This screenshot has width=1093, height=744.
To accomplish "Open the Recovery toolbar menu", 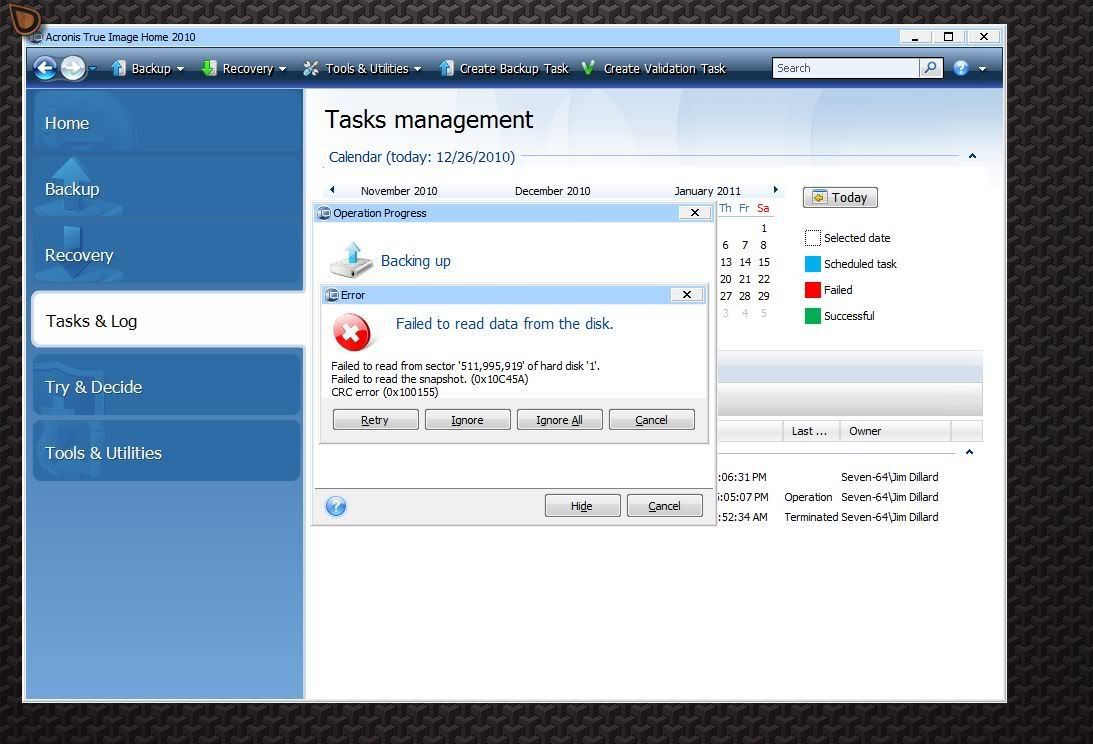I will (244, 68).
